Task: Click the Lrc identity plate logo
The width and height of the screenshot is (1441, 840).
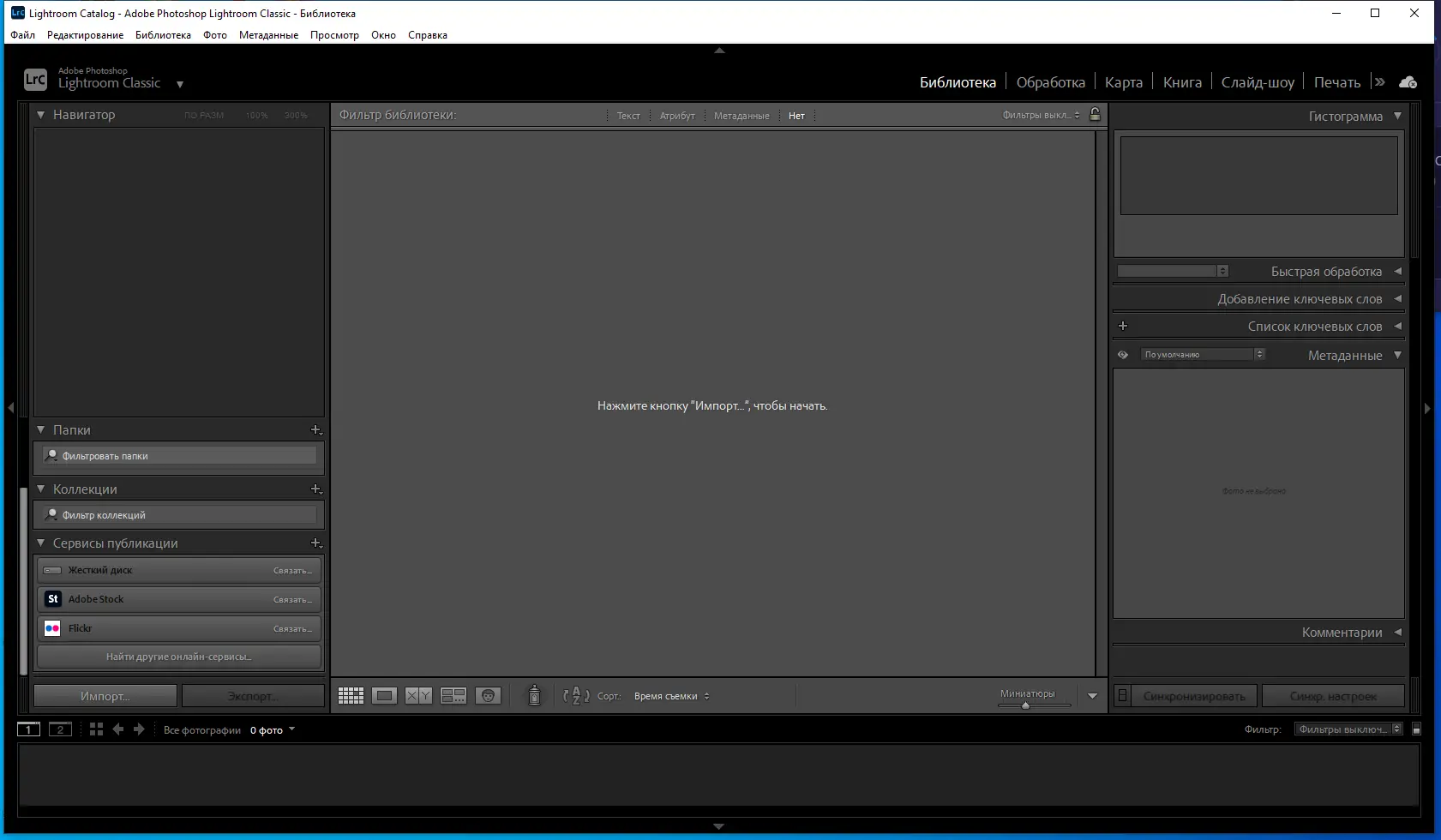Action: click(35, 79)
